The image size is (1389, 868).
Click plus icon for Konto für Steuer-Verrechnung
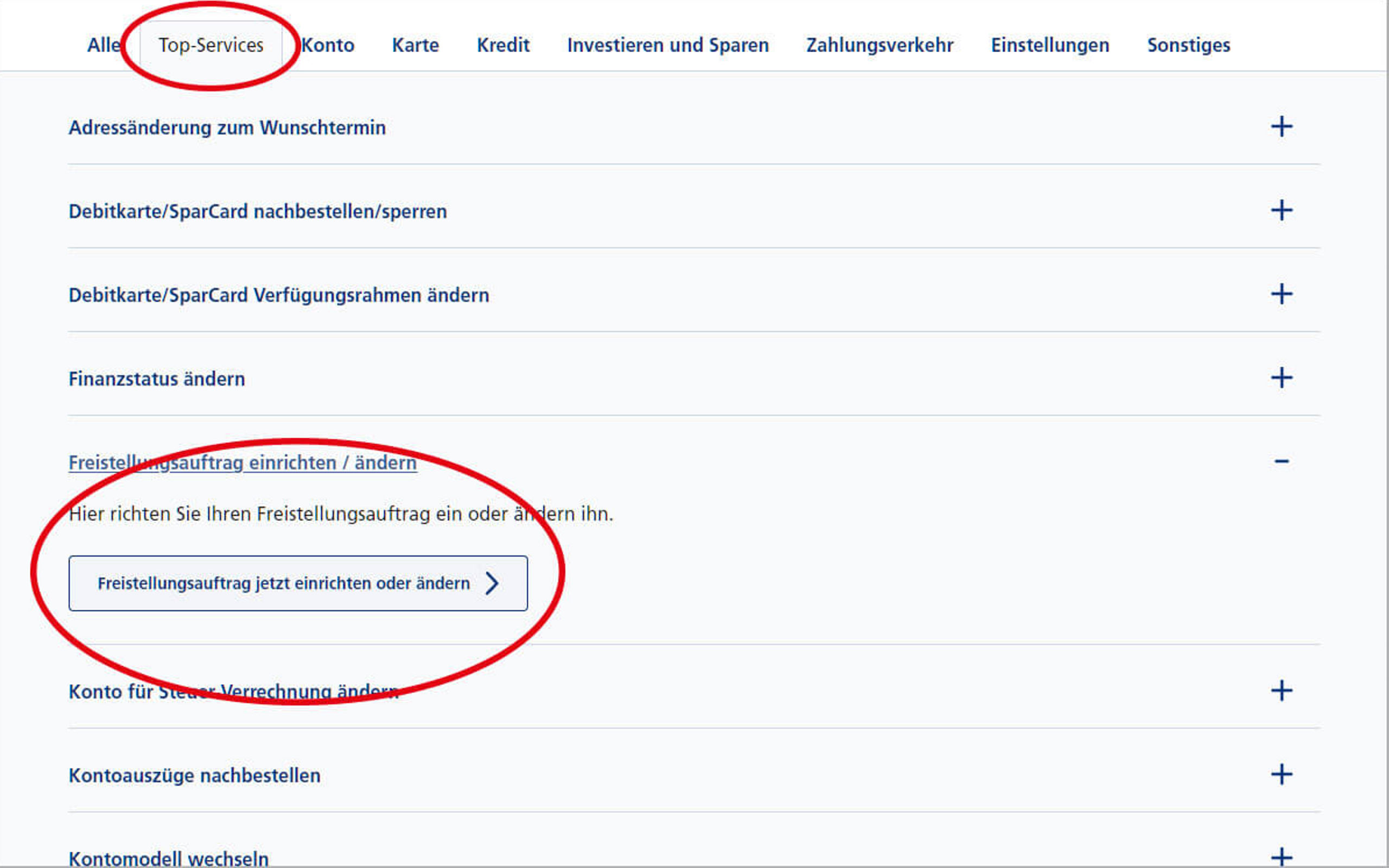pos(1281,691)
